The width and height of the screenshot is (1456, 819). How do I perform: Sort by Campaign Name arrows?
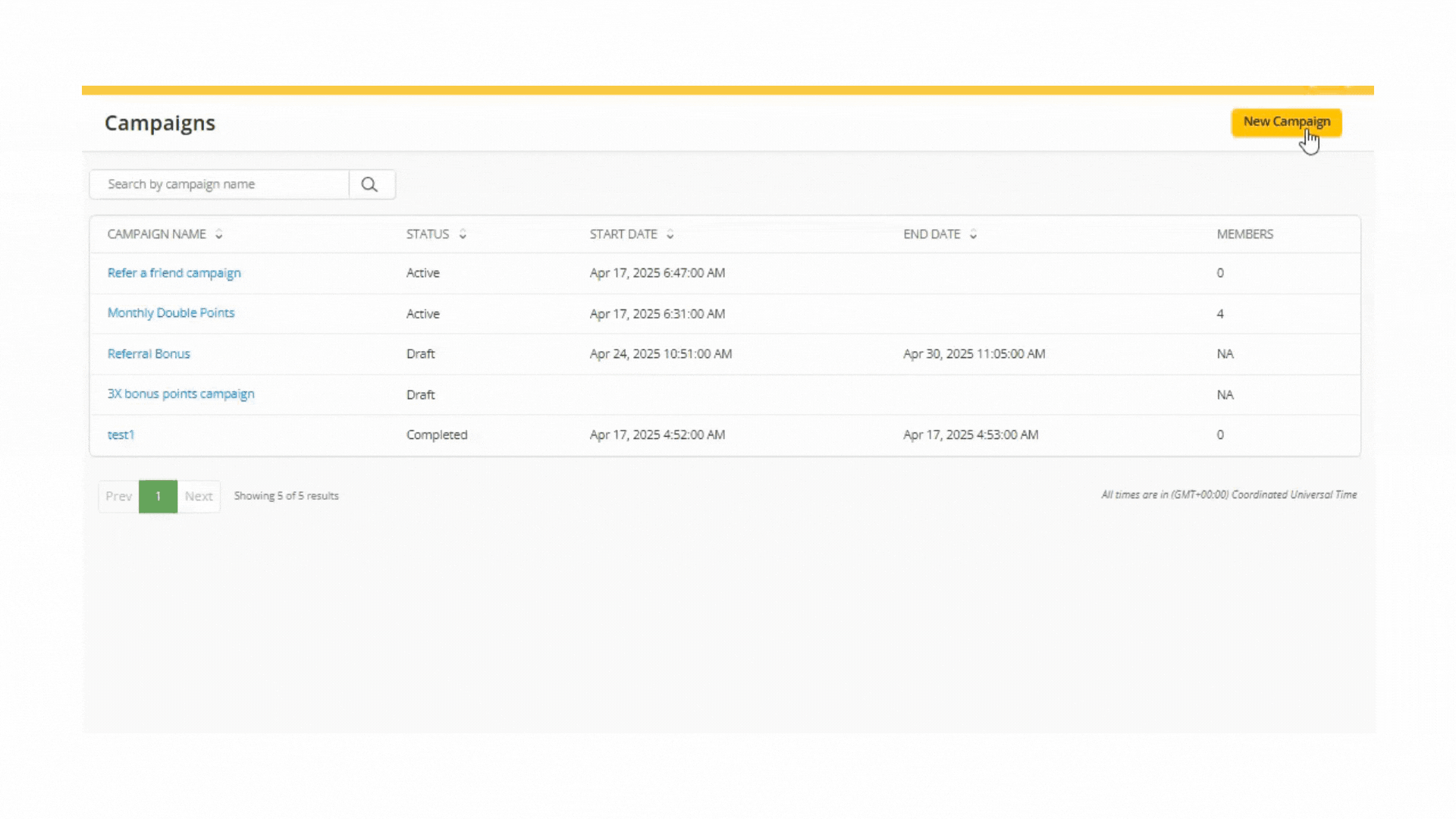(218, 234)
